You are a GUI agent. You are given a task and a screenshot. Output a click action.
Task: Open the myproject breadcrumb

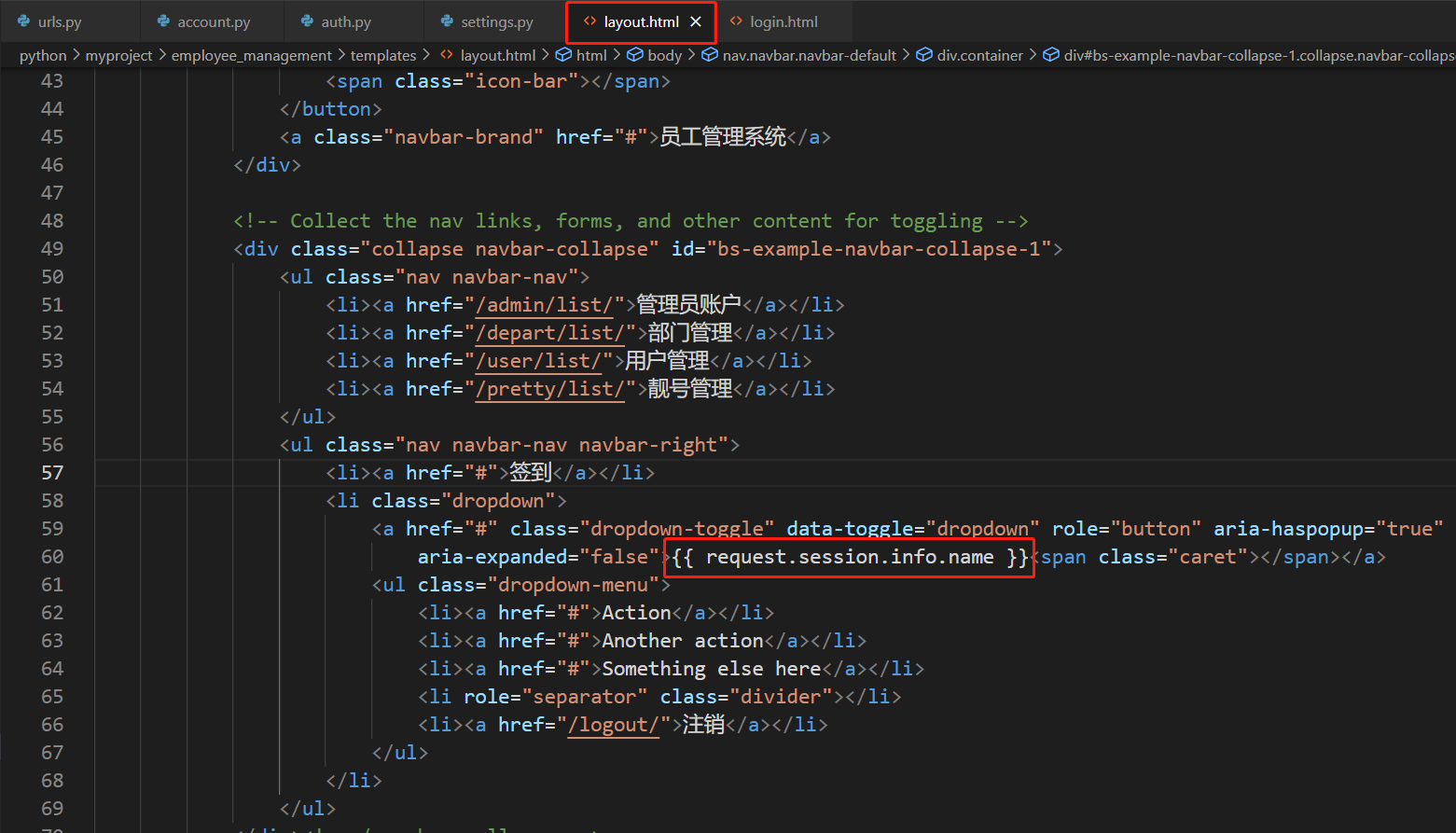[x=118, y=55]
